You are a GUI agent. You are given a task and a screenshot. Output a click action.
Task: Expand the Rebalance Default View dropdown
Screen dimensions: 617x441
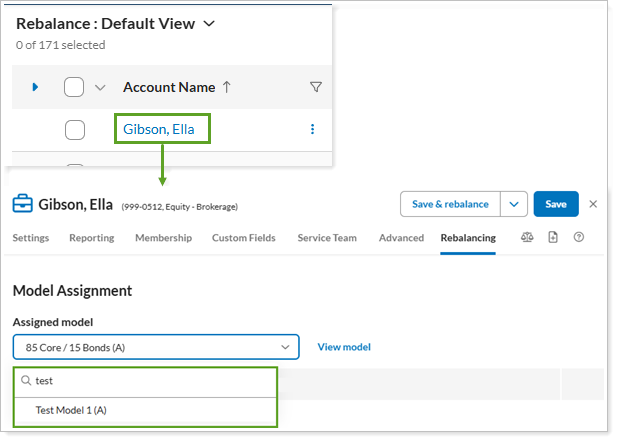point(208,23)
